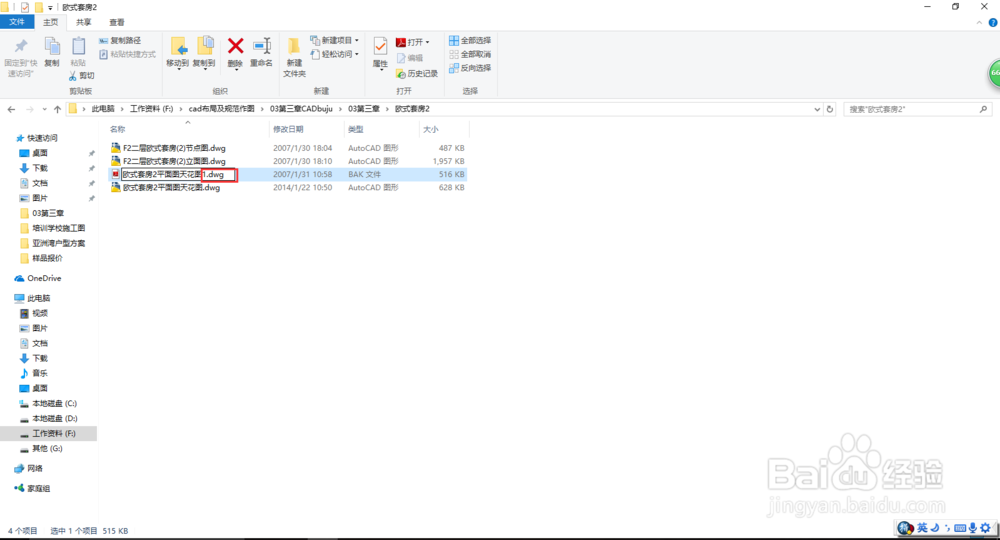The image size is (1000, 540).
Task: Open the Copy to command
Action: click(204, 52)
